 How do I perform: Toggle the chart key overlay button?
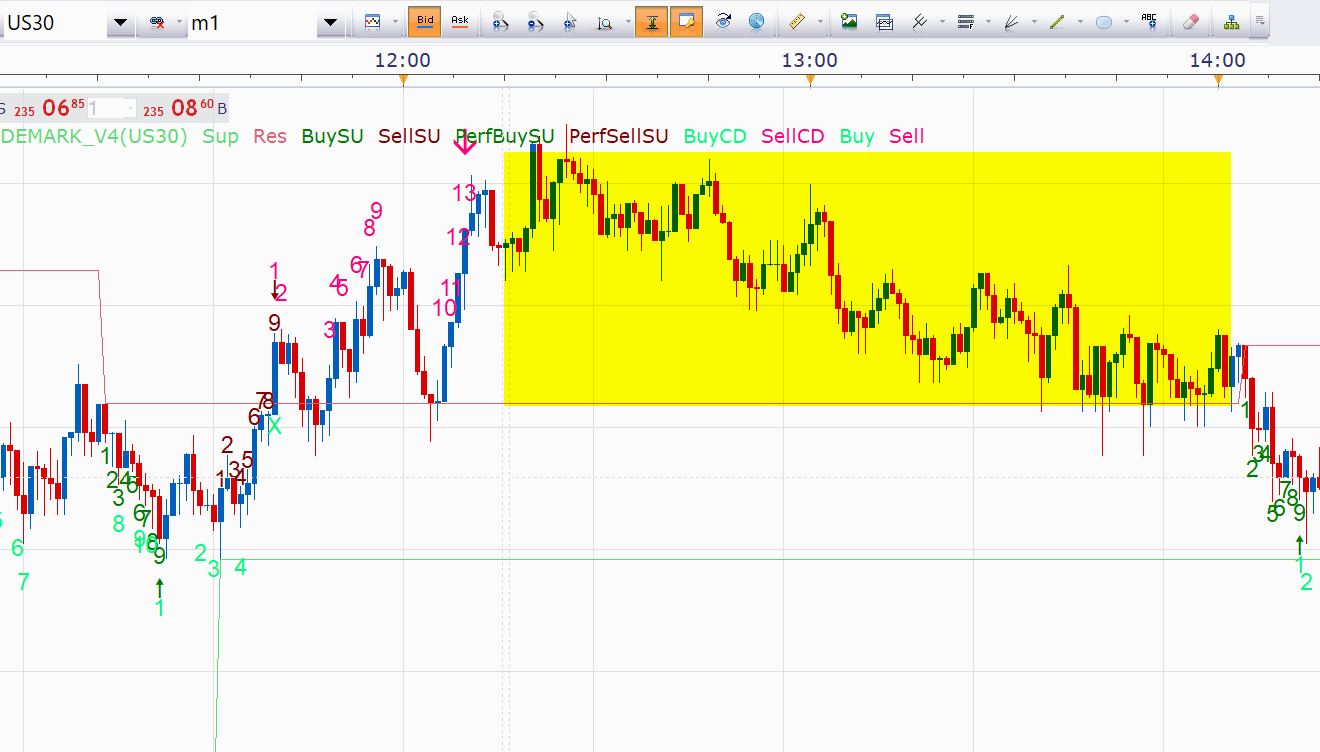686,21
